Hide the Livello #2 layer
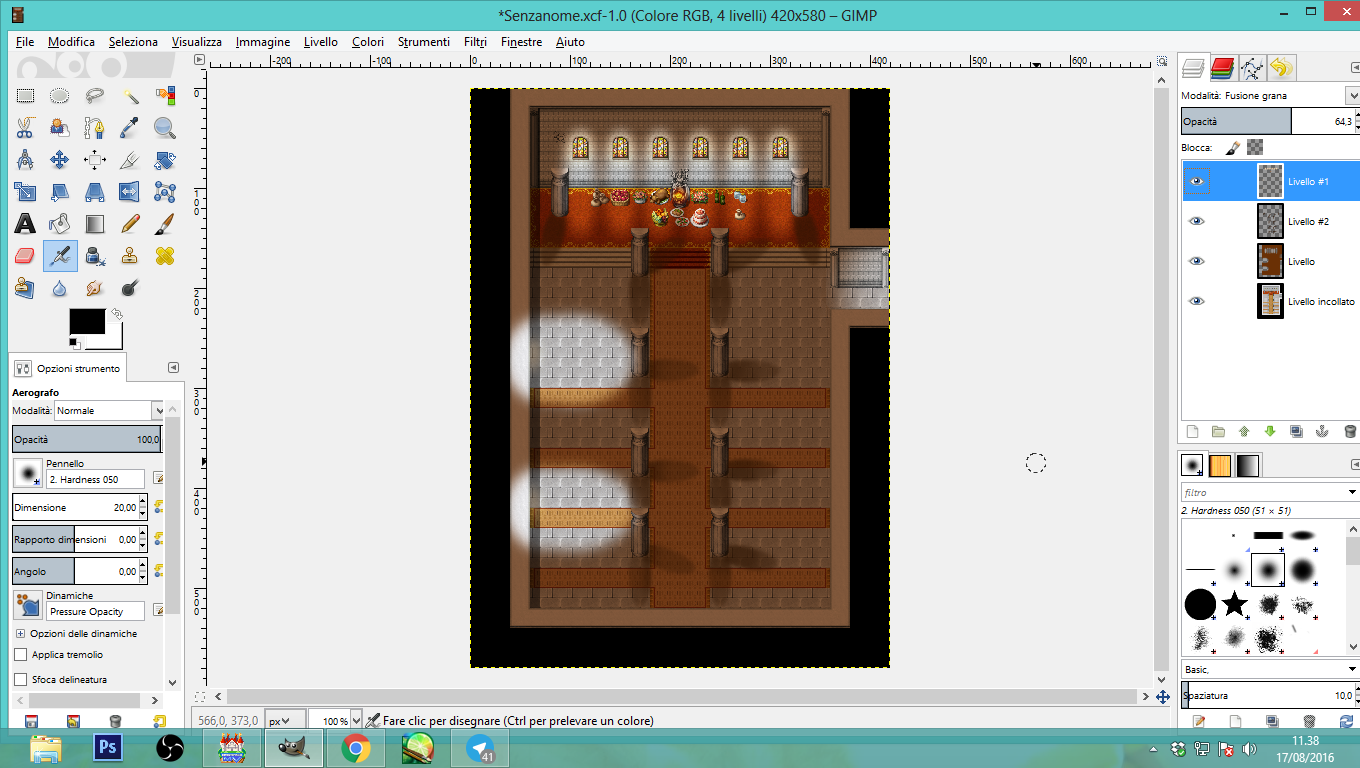Image resolution: width=1360 pixels, height=768 pixels. (x=1197, y=221)
